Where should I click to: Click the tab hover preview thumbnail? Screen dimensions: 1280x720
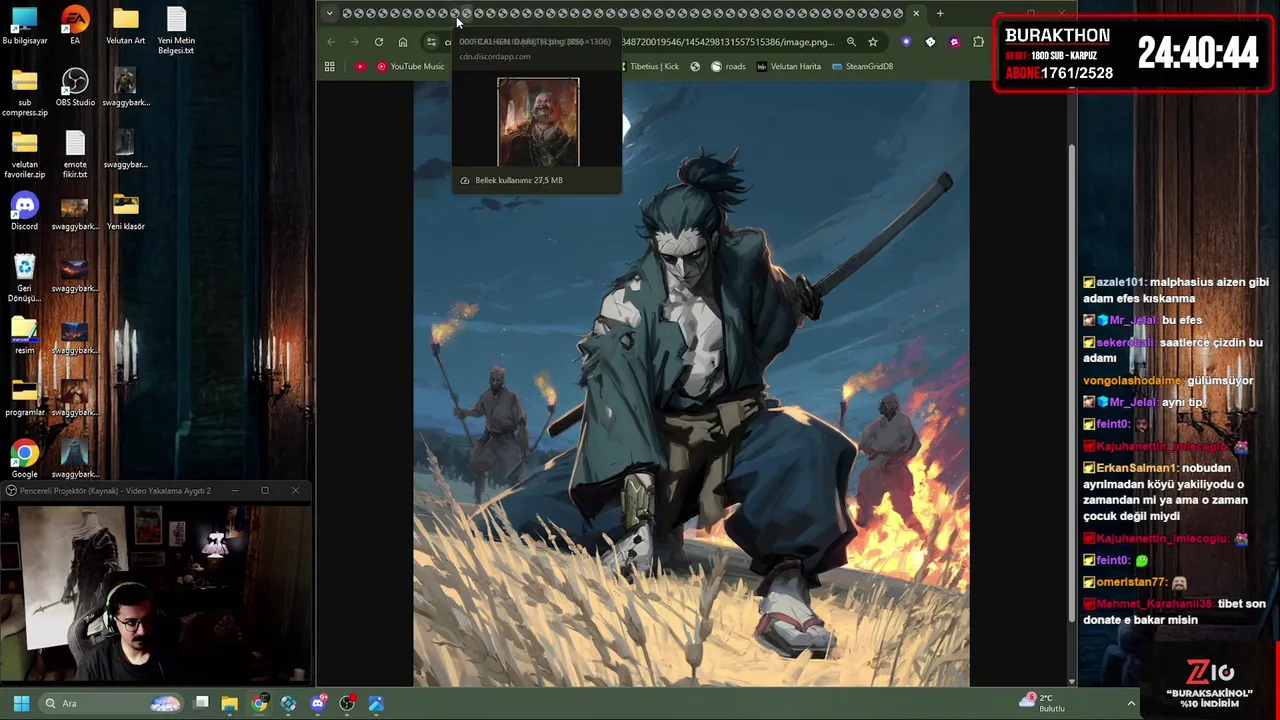point(538,122)
